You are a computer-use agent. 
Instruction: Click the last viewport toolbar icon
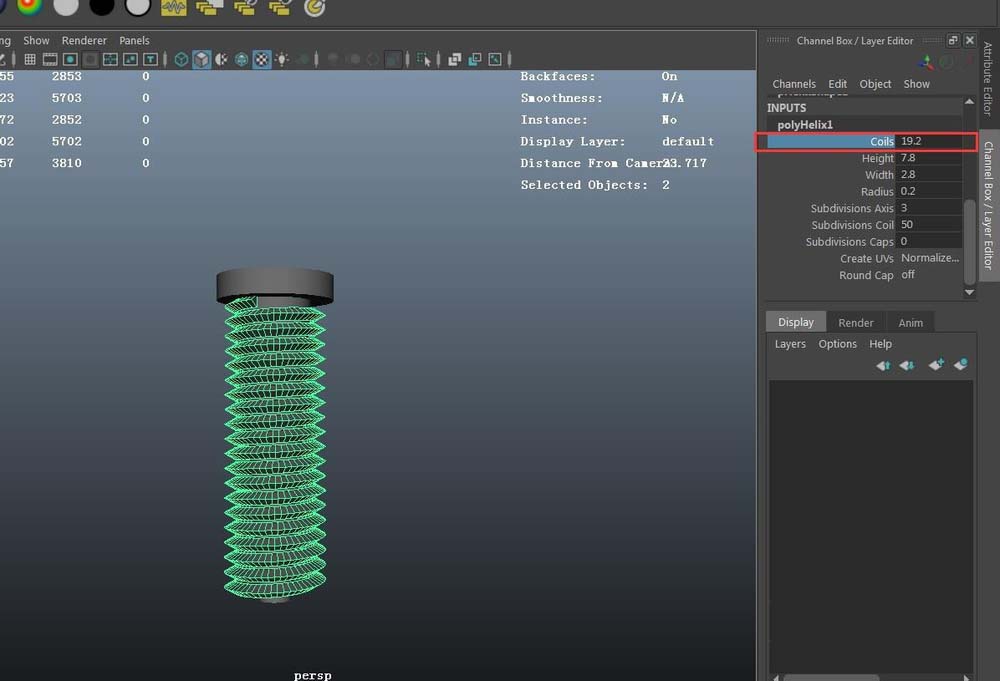point(495,59)
